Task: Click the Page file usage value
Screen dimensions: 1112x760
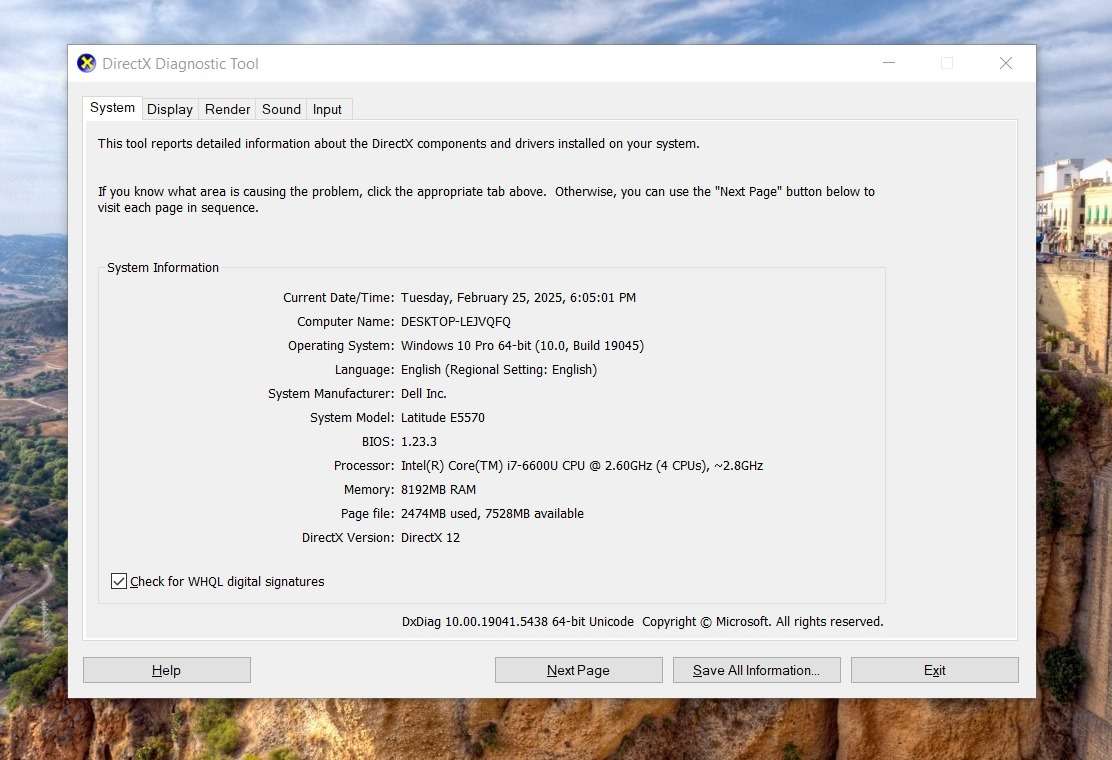Action: point(492,514)
